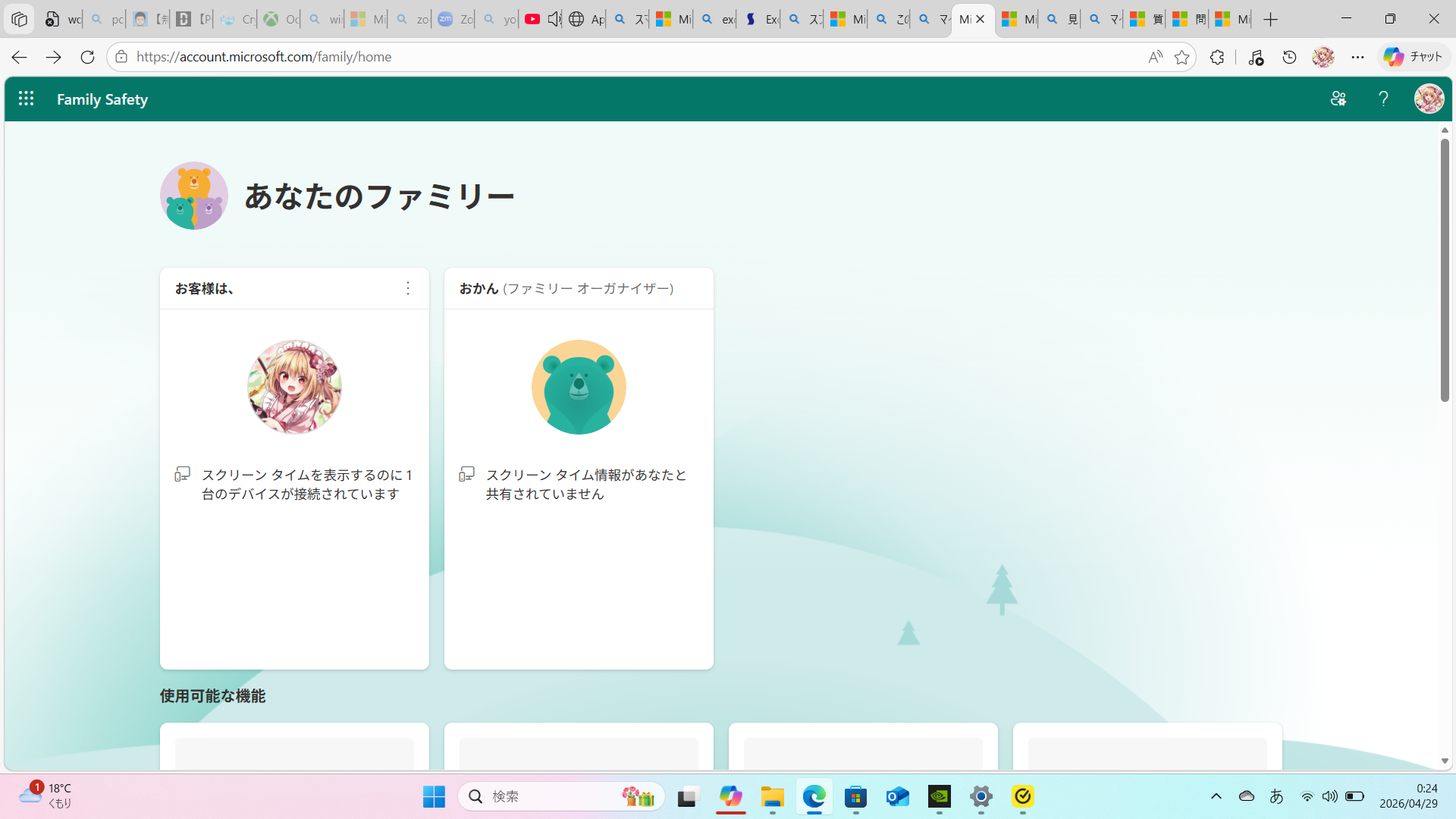Open Edge profile avatar in toolbar
Screen dimensions: 1456x819
1323,57
